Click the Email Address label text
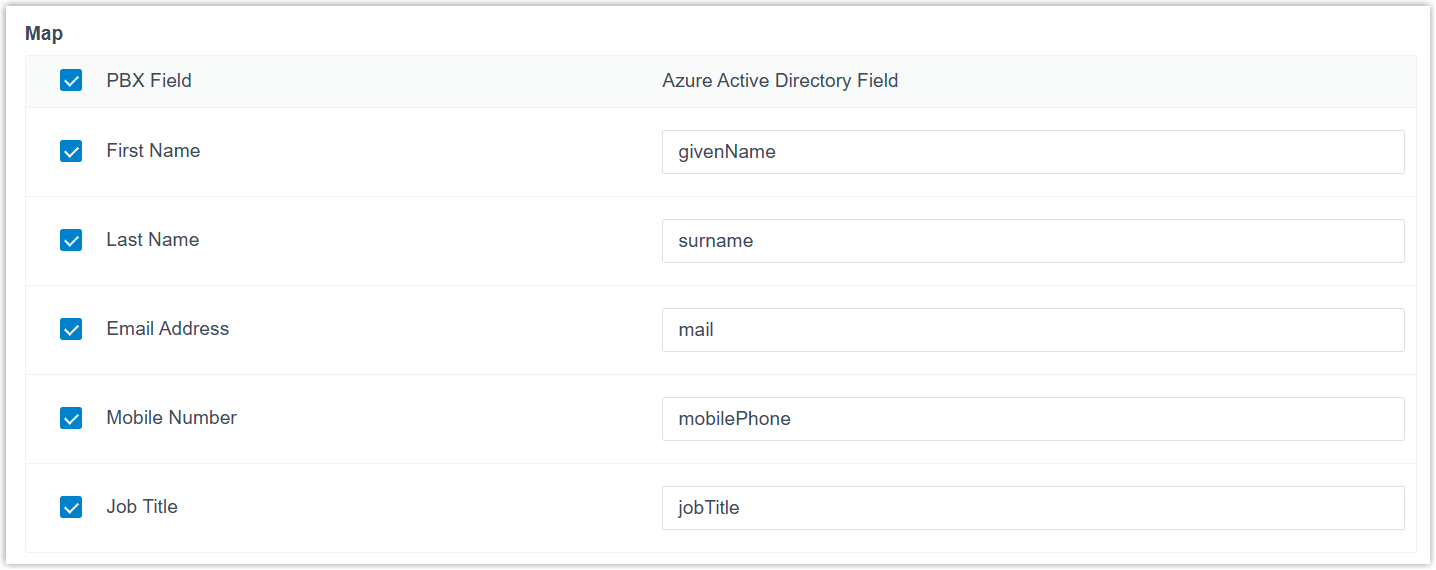The width and height of the screenshot is (1436, 570). coord(167,329)
